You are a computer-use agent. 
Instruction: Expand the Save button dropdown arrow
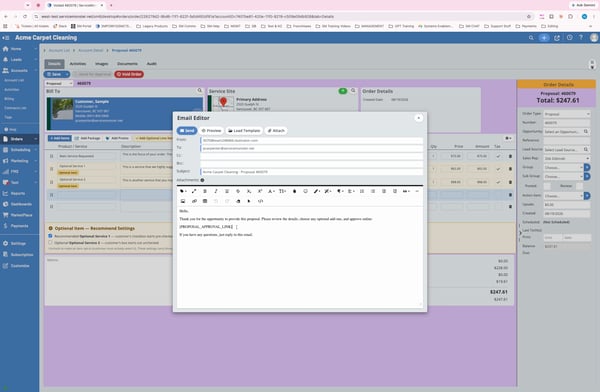pyautogui.click(x=67, y=74)
